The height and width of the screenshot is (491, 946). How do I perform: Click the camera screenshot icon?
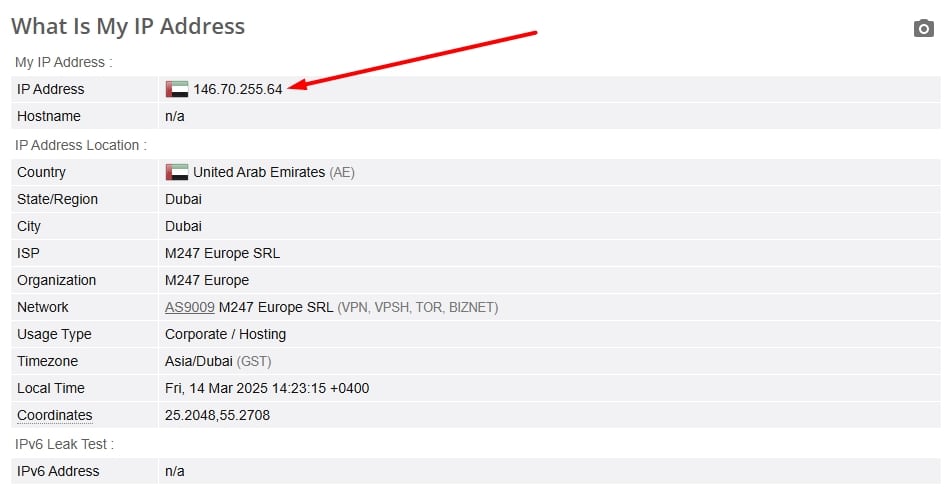click(x=924, y=28)
